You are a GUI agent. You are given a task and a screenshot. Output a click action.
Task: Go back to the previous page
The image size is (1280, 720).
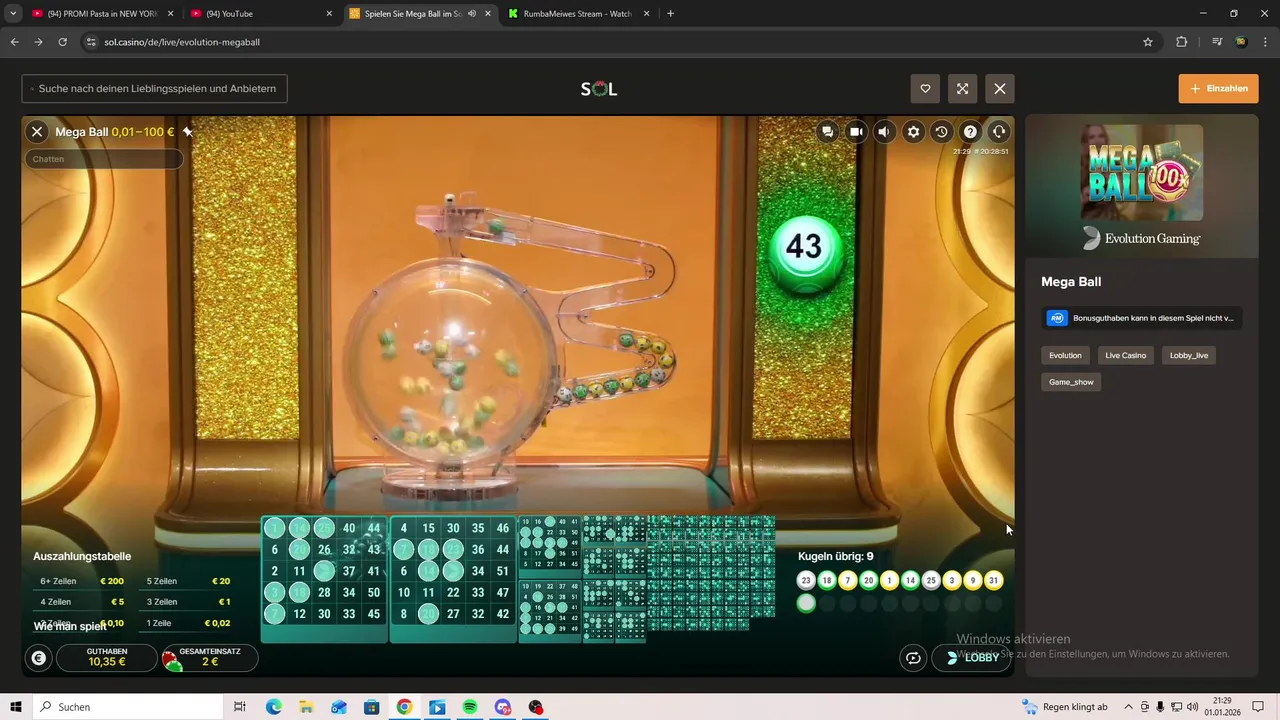click(x=14, y=42)
